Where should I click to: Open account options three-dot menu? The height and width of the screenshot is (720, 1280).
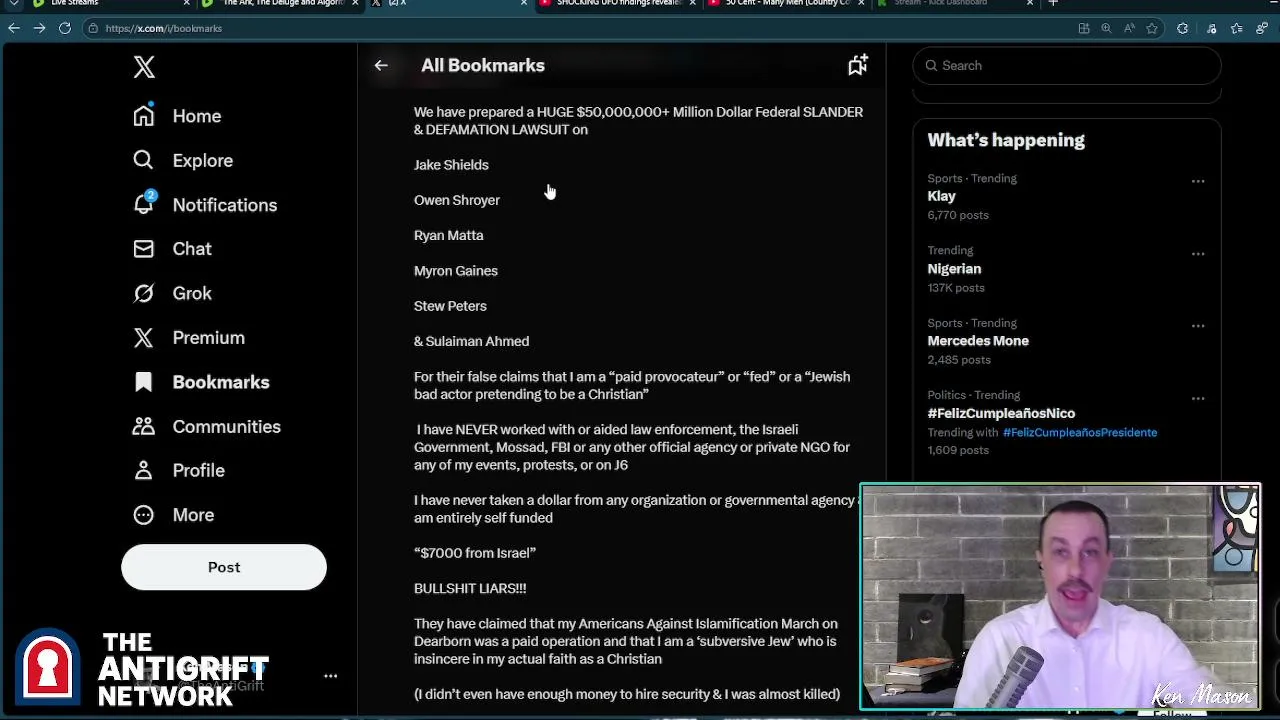[x=331, y=676]
